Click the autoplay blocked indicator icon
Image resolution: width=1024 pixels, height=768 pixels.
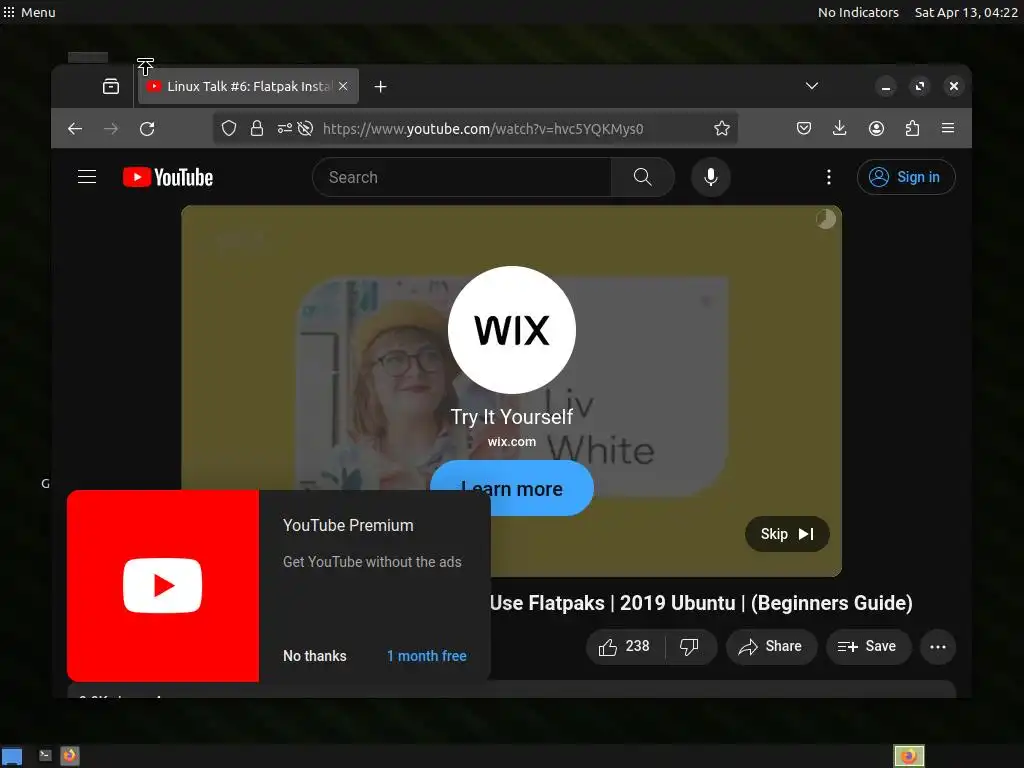(305, 129)
